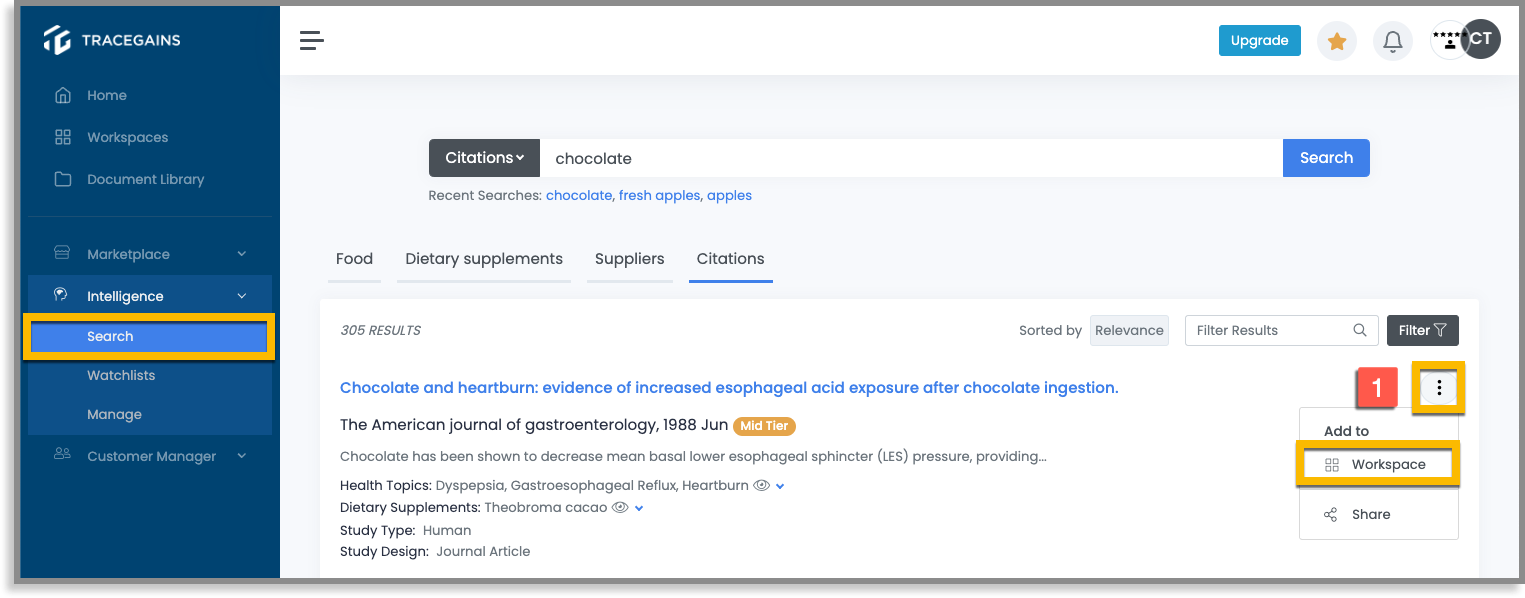The height and width of the screenshot is (598, 1525).
Task: Click the magnifier in Filter Results
Action: click(1359, 330)
